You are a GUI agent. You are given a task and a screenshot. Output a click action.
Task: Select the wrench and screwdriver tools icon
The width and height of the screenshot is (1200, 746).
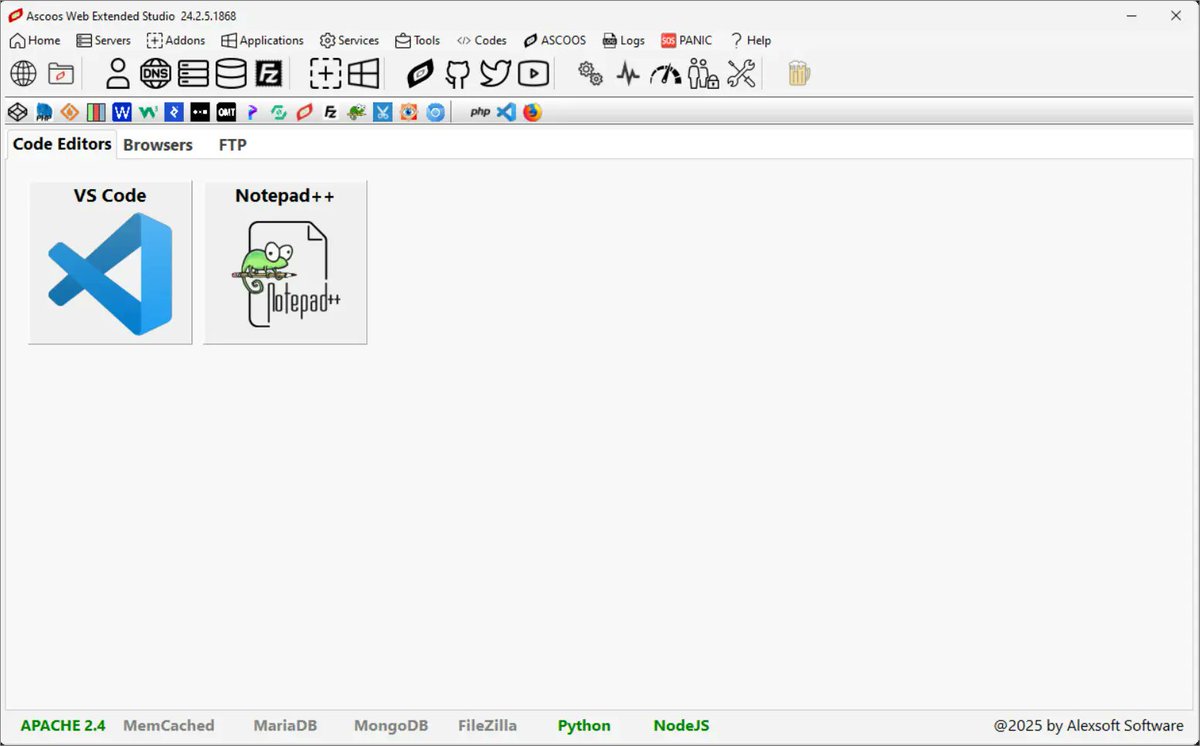click(741, 73)
